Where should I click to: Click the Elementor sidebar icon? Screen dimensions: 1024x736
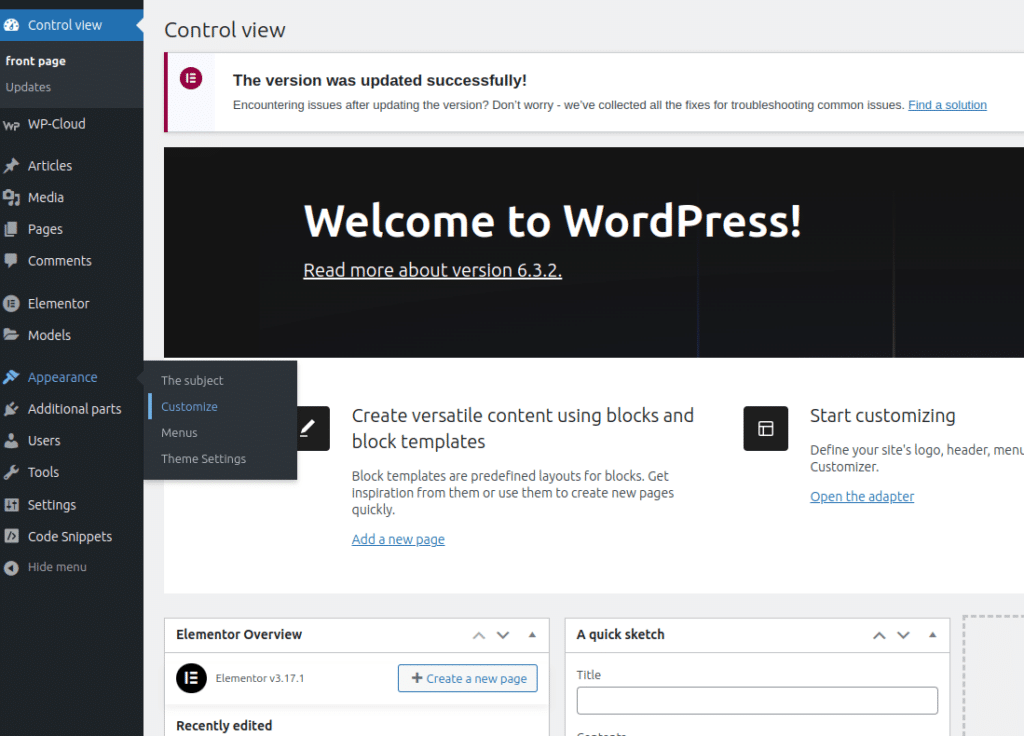point(11,304)
